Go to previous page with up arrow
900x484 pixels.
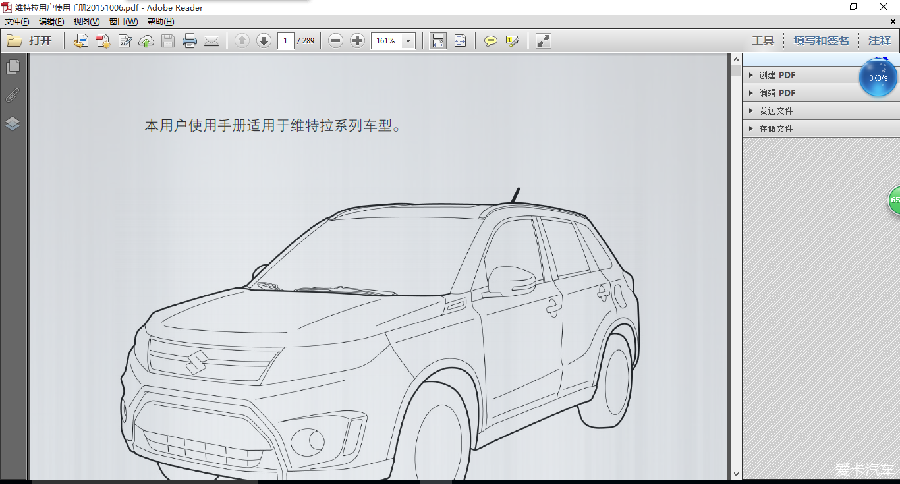[242, 41]
